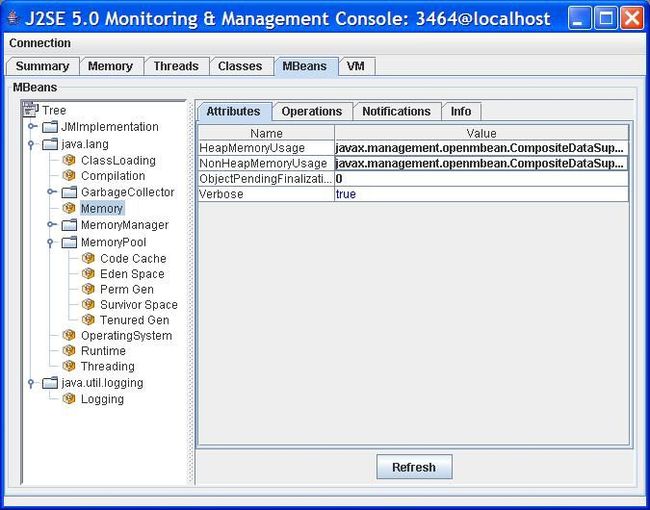The width and height of the screenshot is (650, 510).
Task: Select the Code Cache tree label
Action: pyautogui.click(x=133, y=258)
